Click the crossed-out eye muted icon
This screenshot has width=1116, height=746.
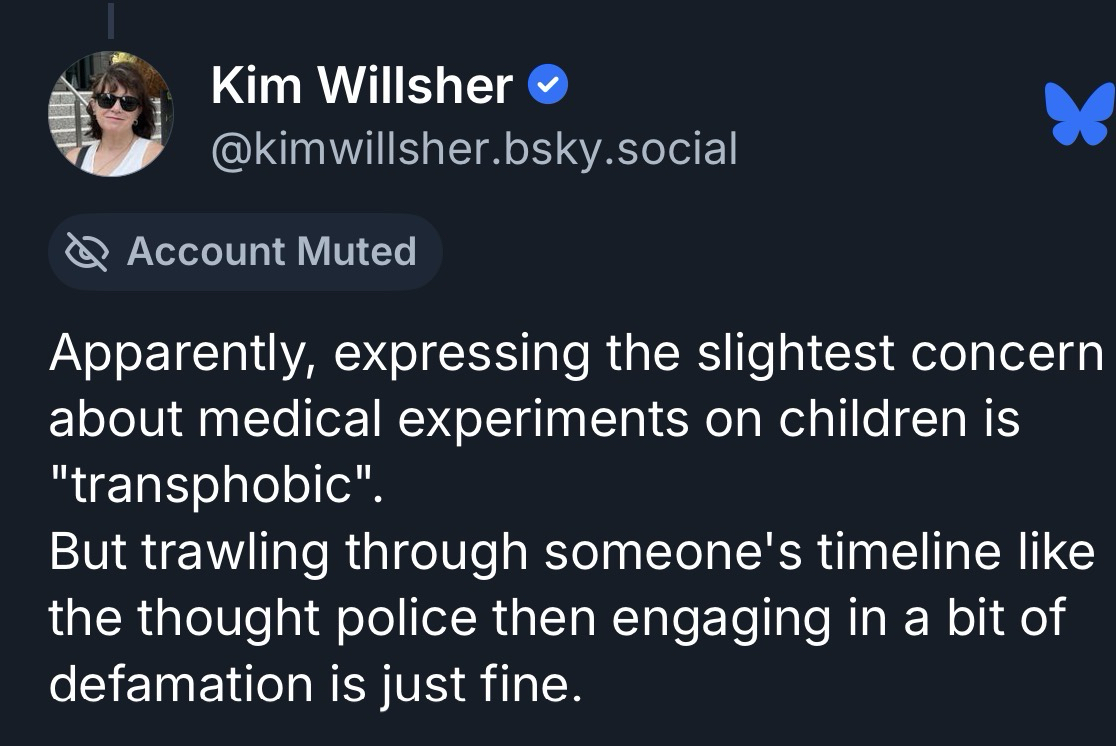[86, 252]
